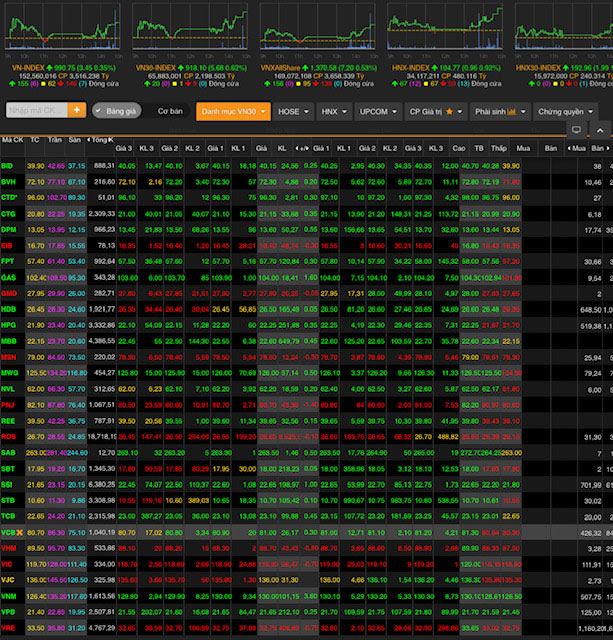Click the chart icon on the Phái sinh button
This screenshot has width=613, height=640.
tap(512, 111)
